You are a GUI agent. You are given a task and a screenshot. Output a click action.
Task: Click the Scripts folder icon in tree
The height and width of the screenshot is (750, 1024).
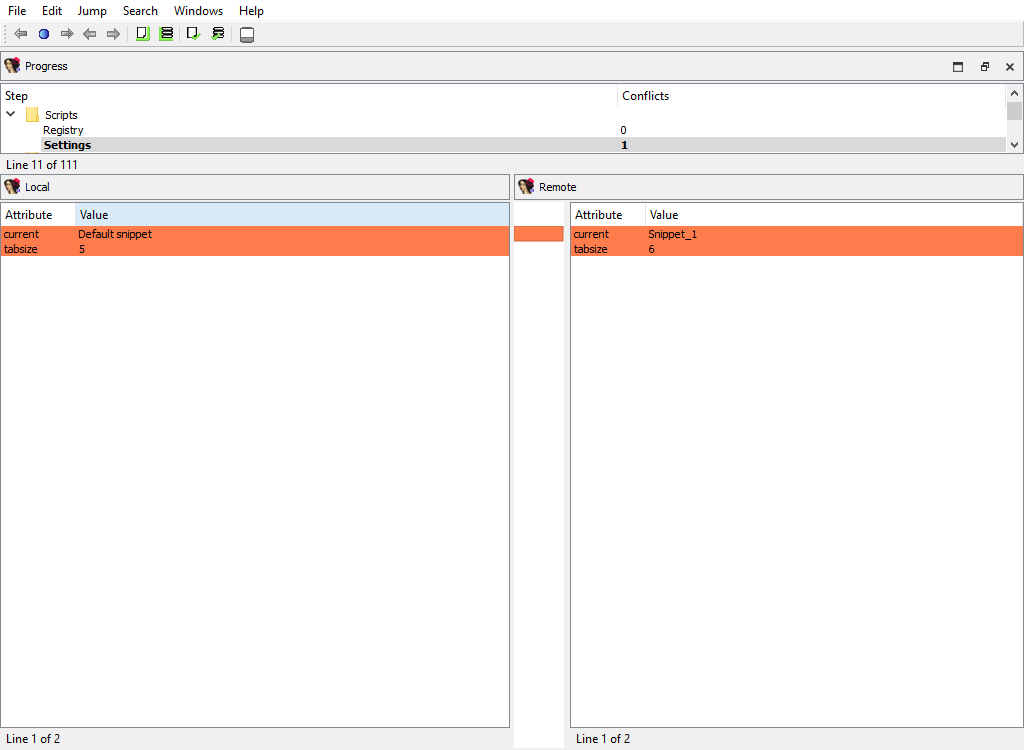pos(32,115)
